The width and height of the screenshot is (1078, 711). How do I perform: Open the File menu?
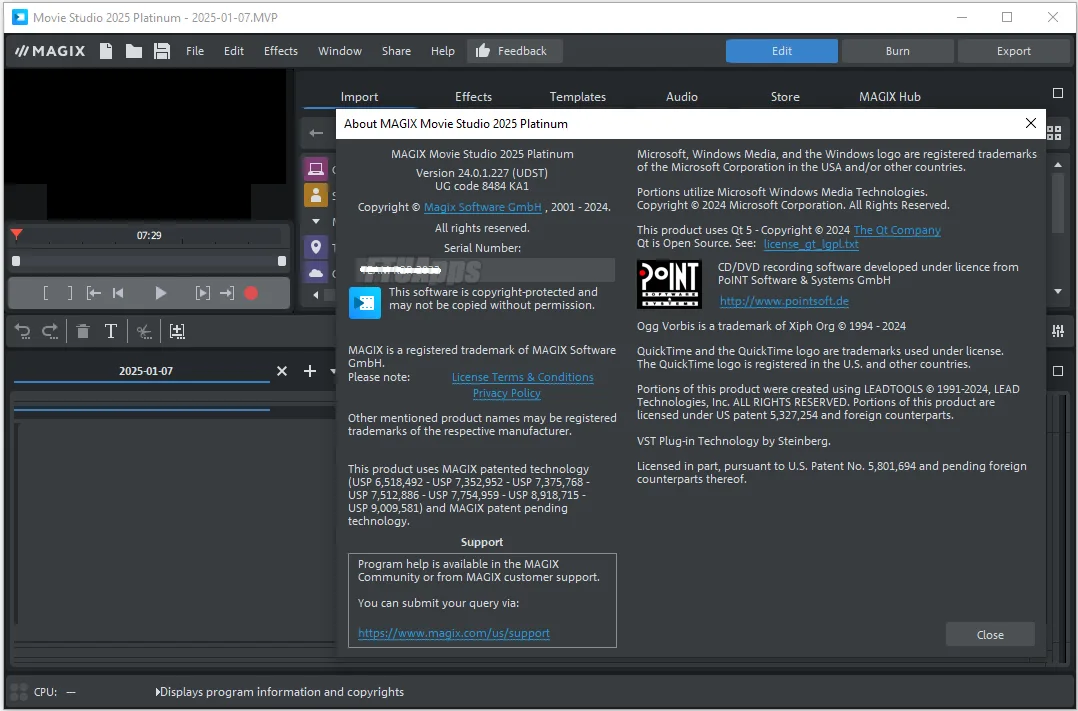pyautogui.click(x=195, y=51)
